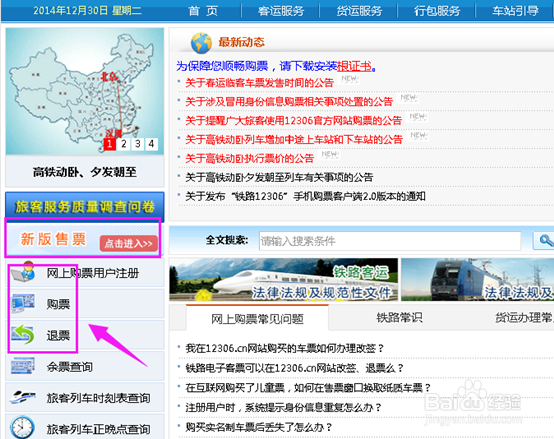554x439 pixels.
Task: Switch to 铁路常识 tab
Action: click(399, 318)
